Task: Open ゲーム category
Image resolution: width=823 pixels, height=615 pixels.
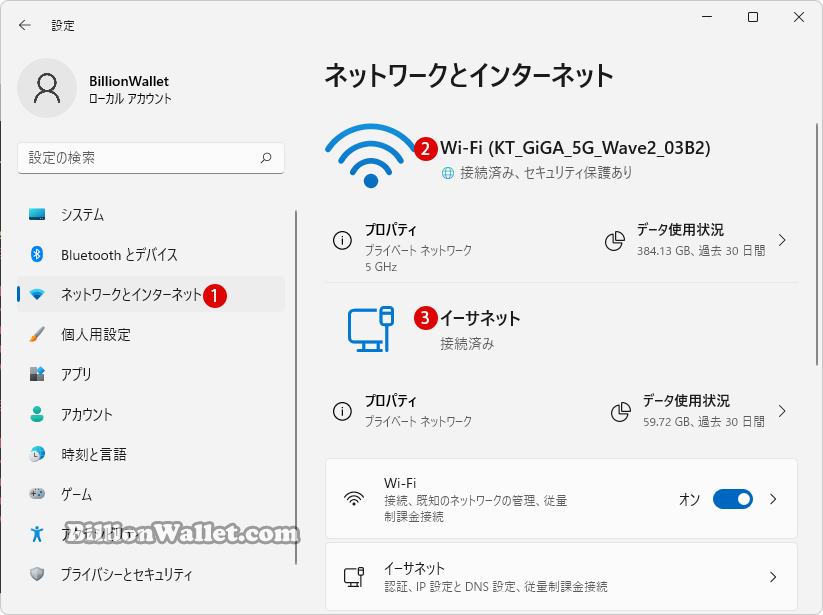Action: click(151, 494)
